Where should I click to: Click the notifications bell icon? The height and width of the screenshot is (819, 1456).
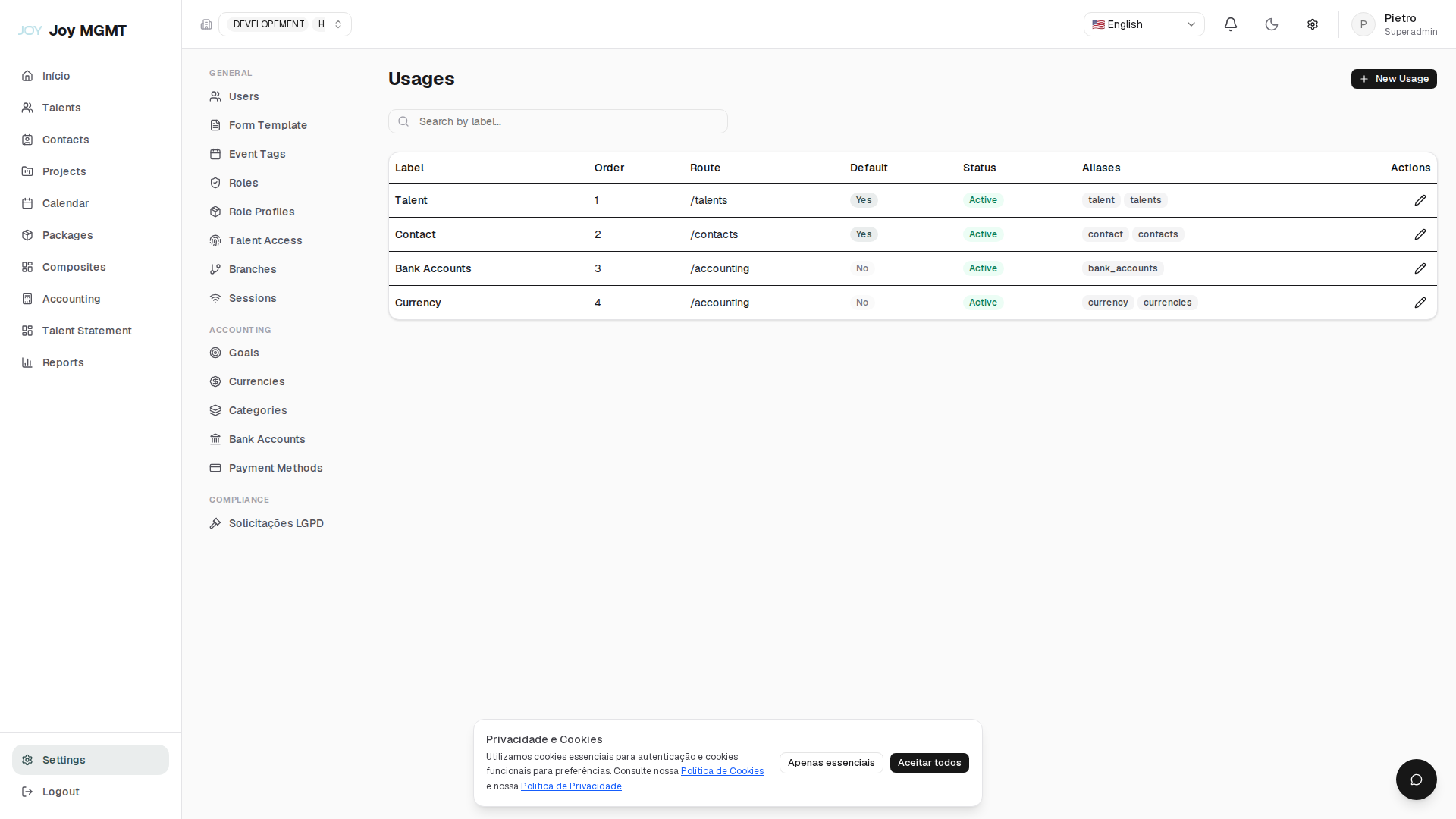[x=1231, y=24]
